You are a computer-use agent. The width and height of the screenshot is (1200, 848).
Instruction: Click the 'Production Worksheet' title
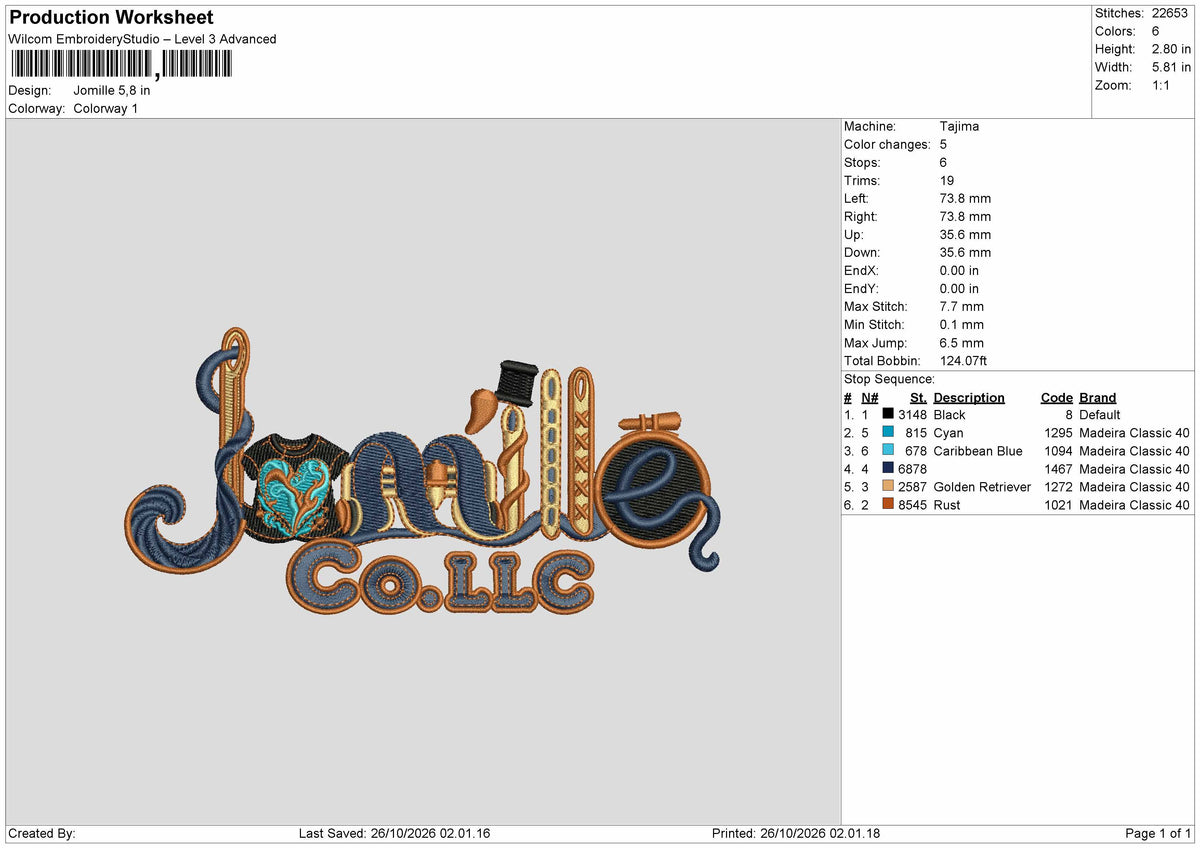point(111,17)
